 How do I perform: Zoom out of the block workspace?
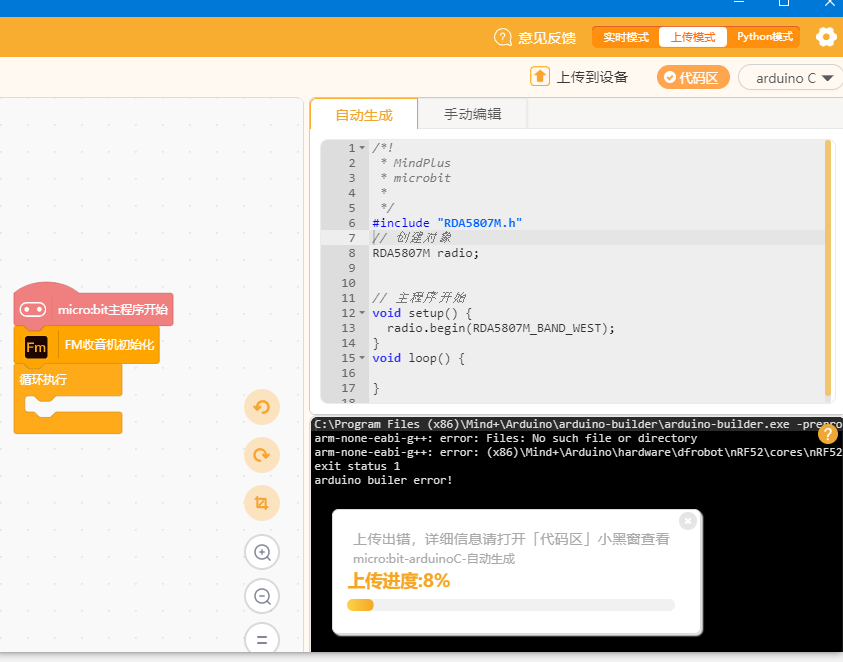pos(262,596)
